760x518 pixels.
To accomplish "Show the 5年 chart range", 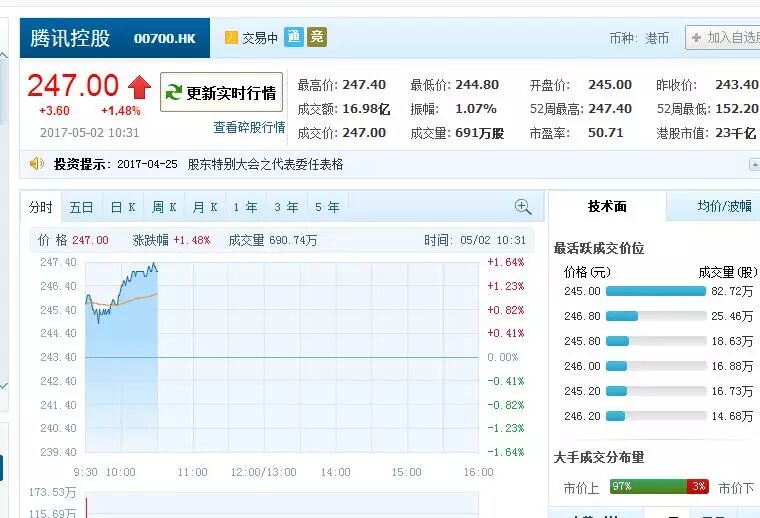I will coord(326,207).
